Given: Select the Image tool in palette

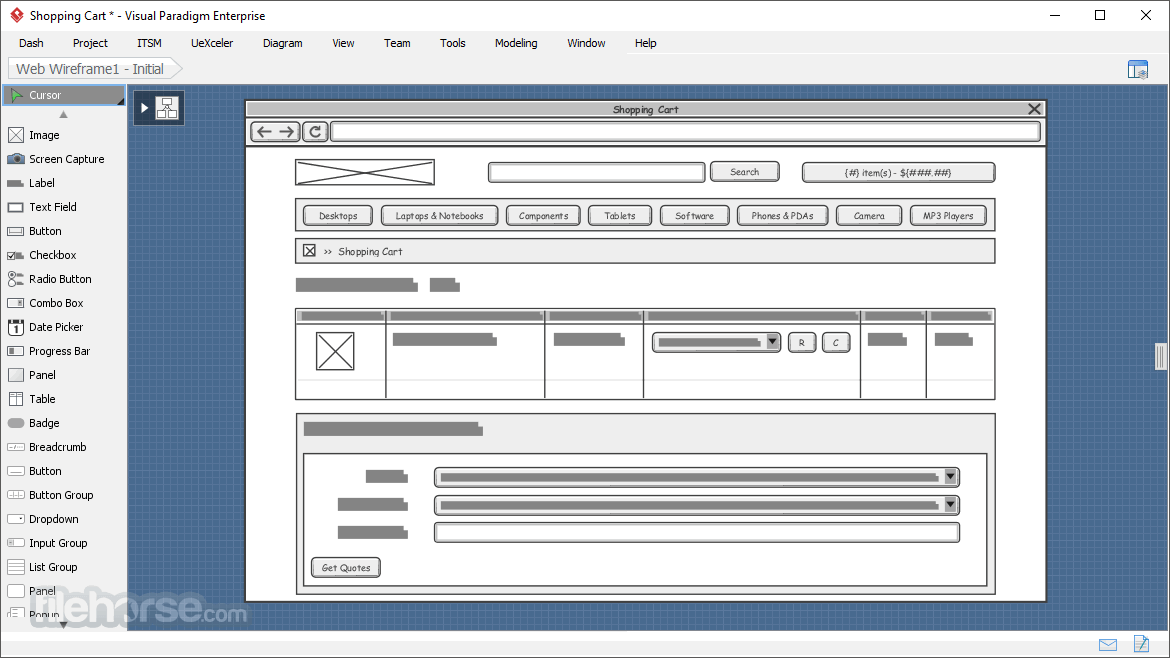Looking at the screenshot, I should pyautogui.click(x=43, y=135).
